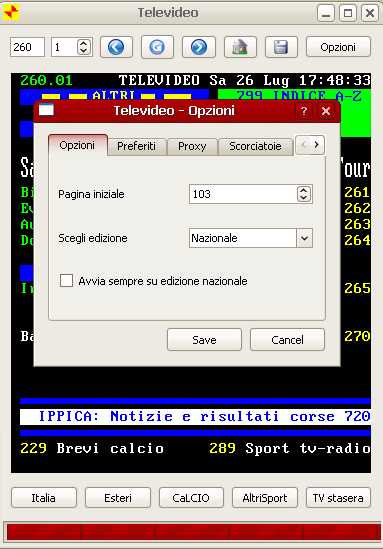Show more tabs with right tab arrow

[316, 145]
